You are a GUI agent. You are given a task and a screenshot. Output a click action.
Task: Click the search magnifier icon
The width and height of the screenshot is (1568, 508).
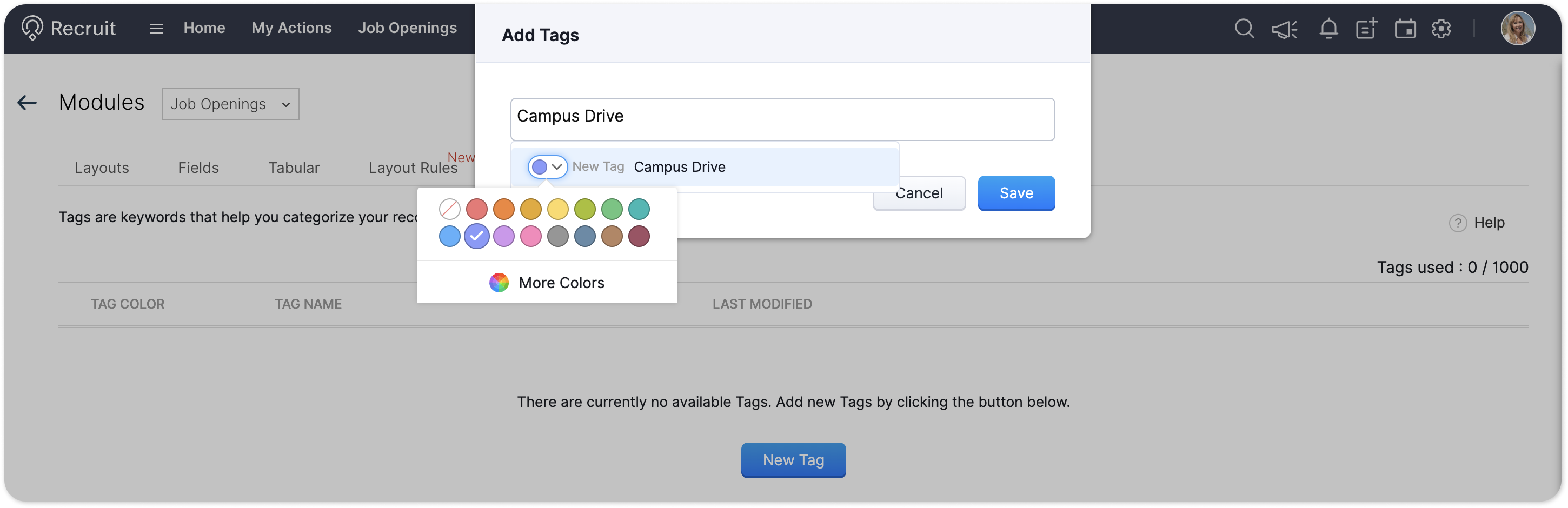pos(1244,29)
